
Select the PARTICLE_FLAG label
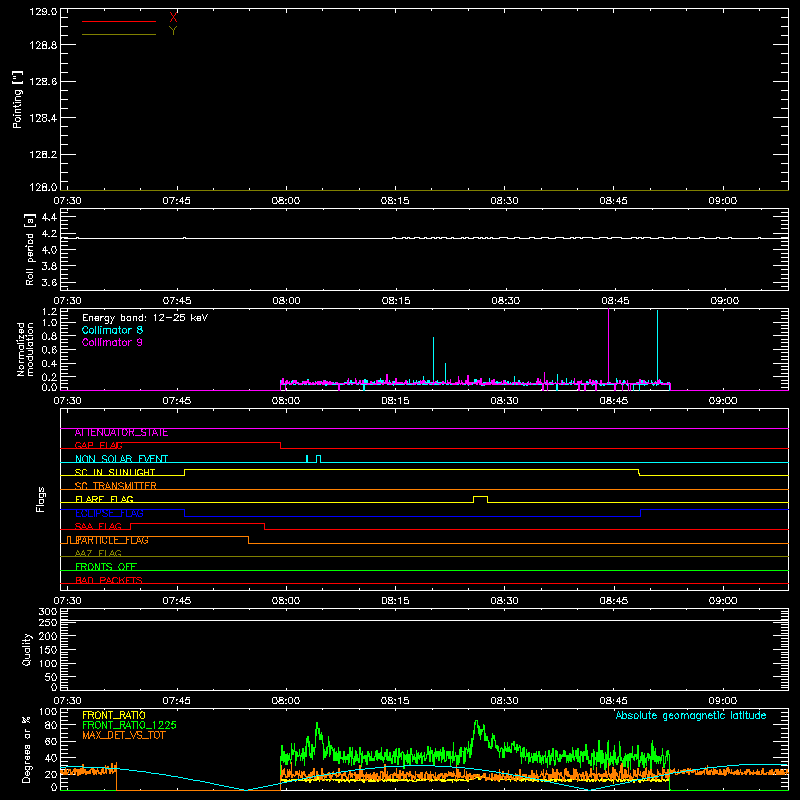click(112, 540)
